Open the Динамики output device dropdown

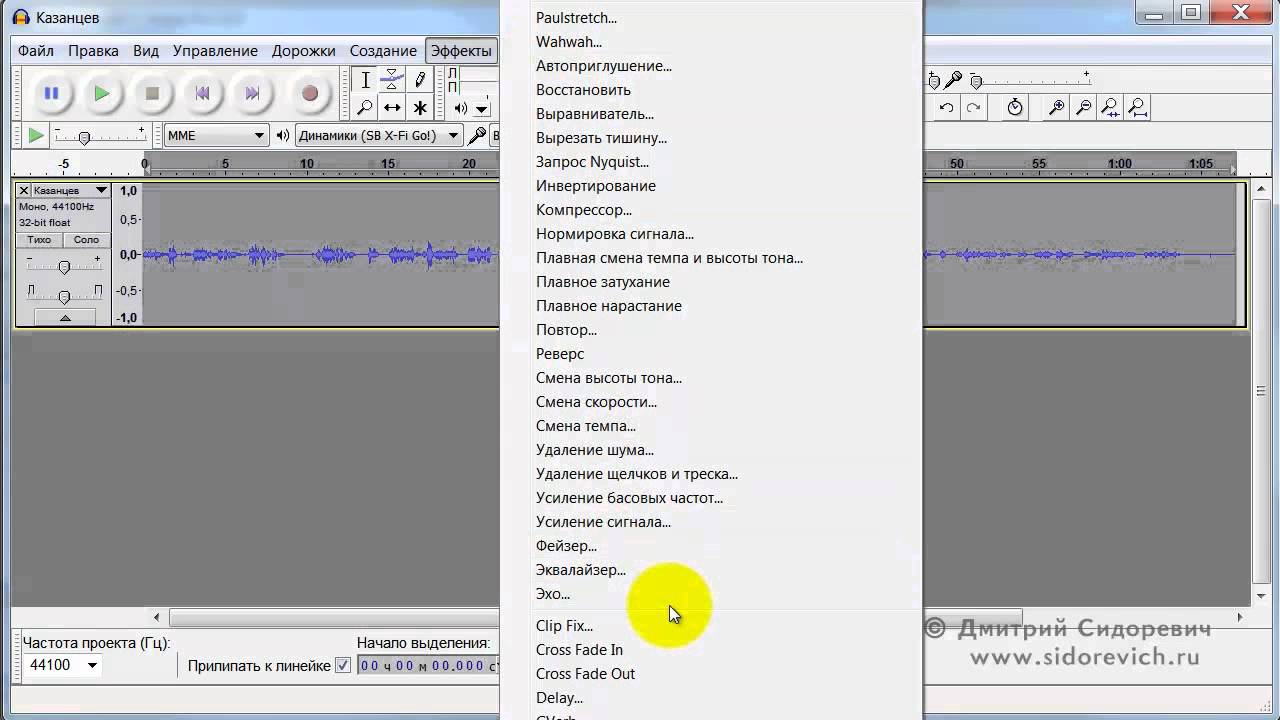point(378,135)
